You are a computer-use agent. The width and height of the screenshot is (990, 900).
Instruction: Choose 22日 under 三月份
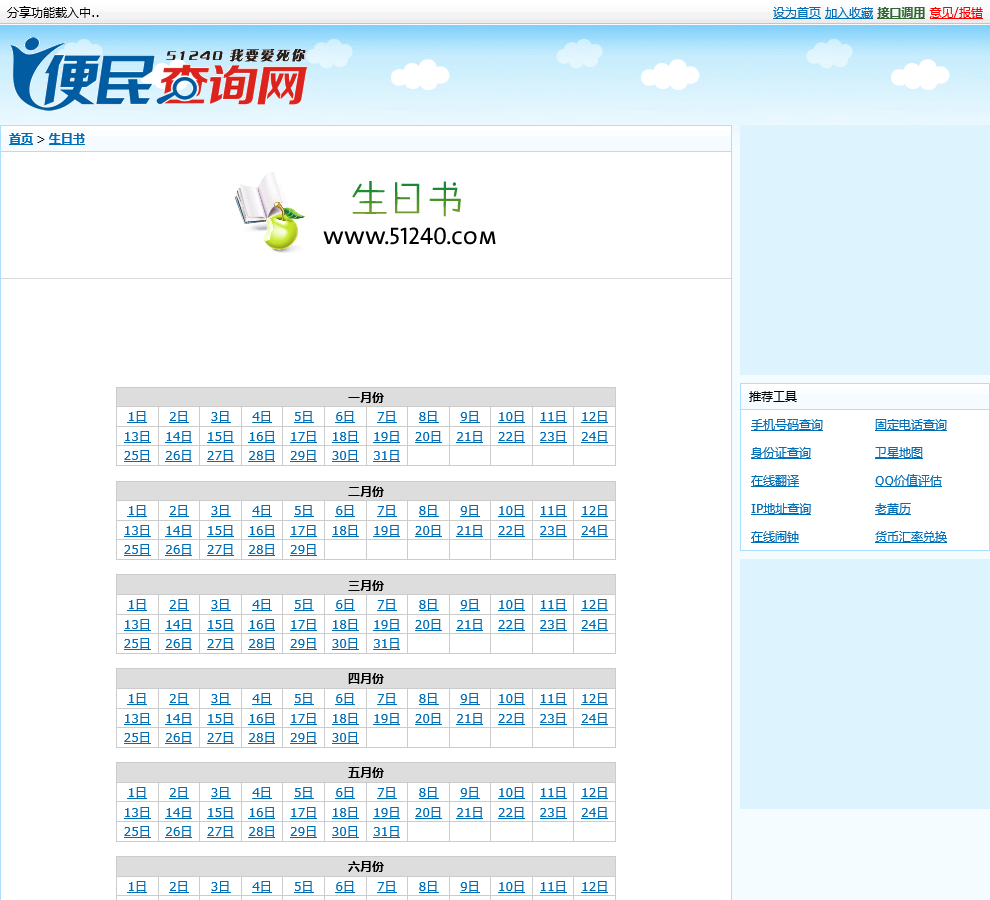click(511, 625)
